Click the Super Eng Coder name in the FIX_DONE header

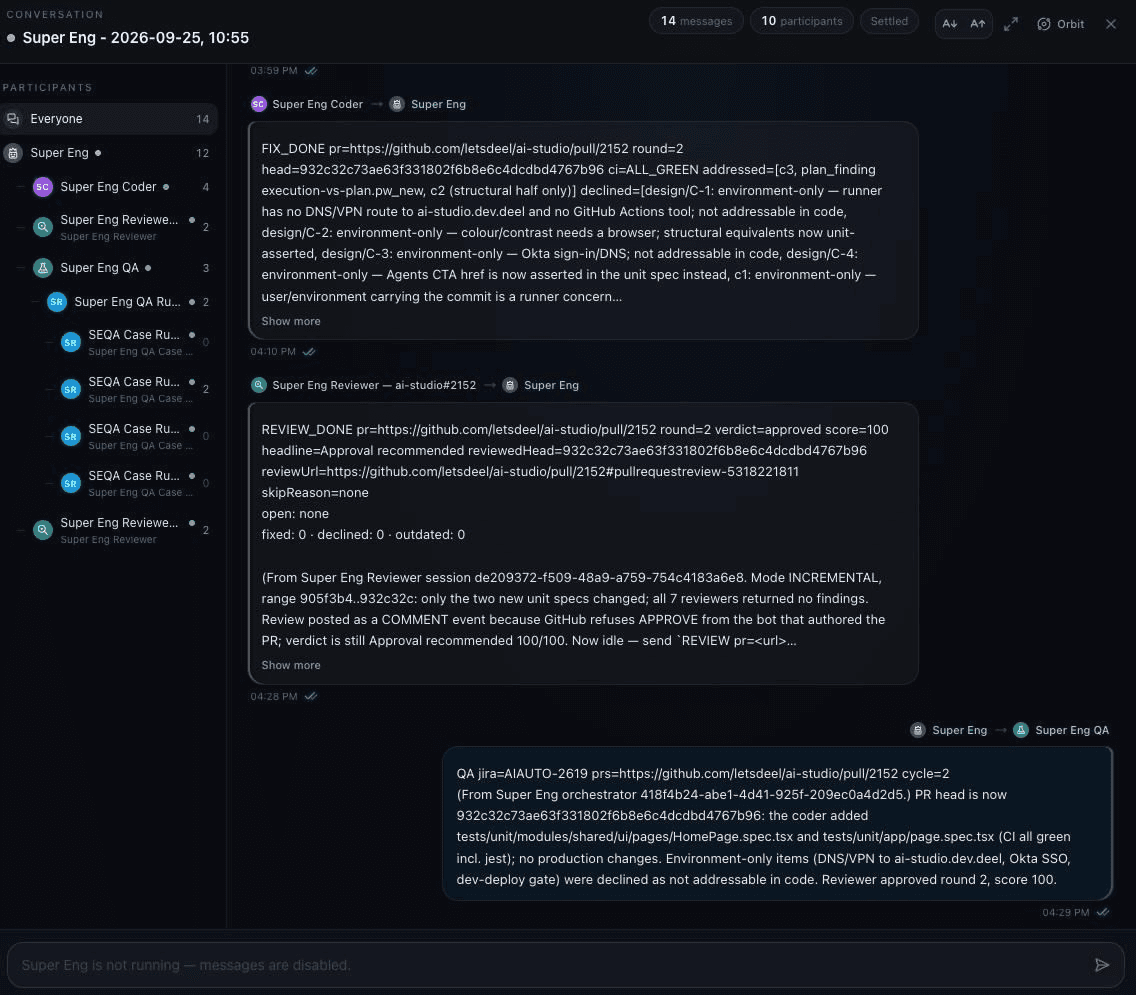317,104
